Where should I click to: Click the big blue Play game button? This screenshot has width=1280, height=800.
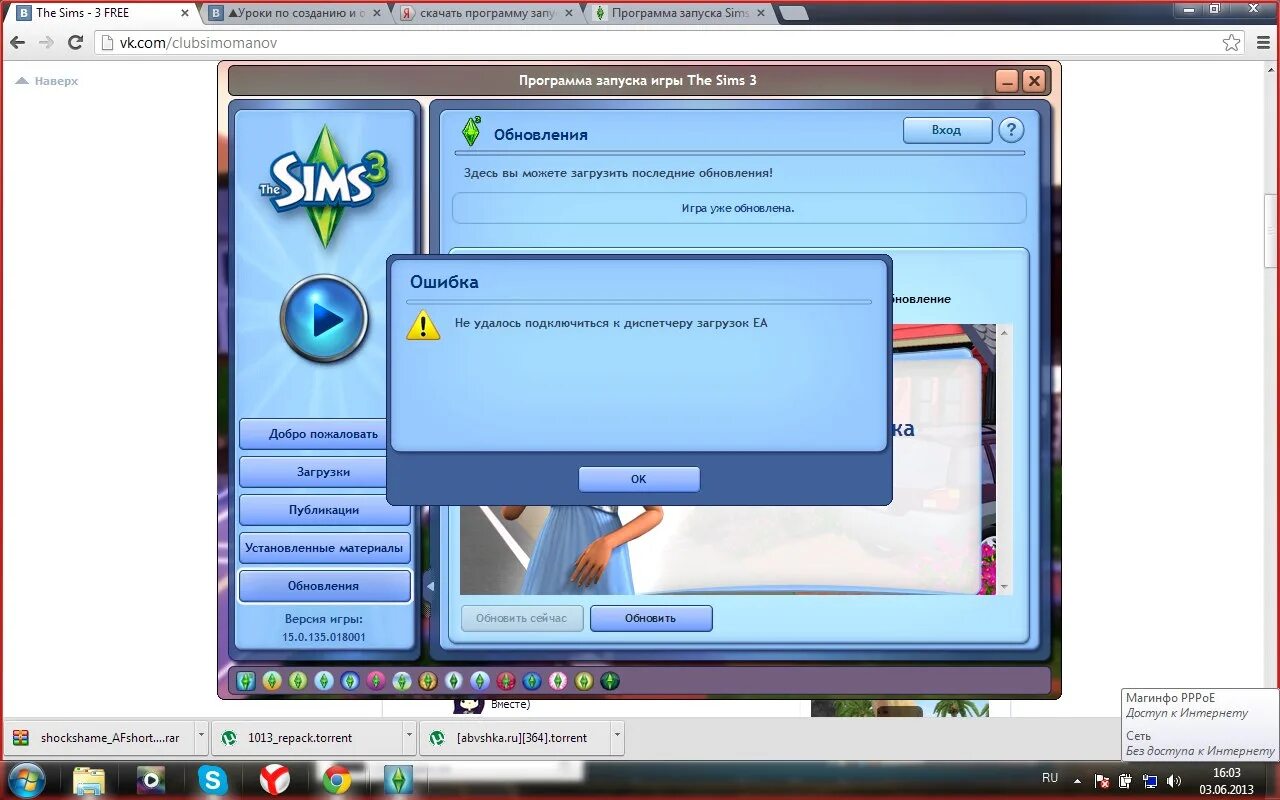coord(324,319)
